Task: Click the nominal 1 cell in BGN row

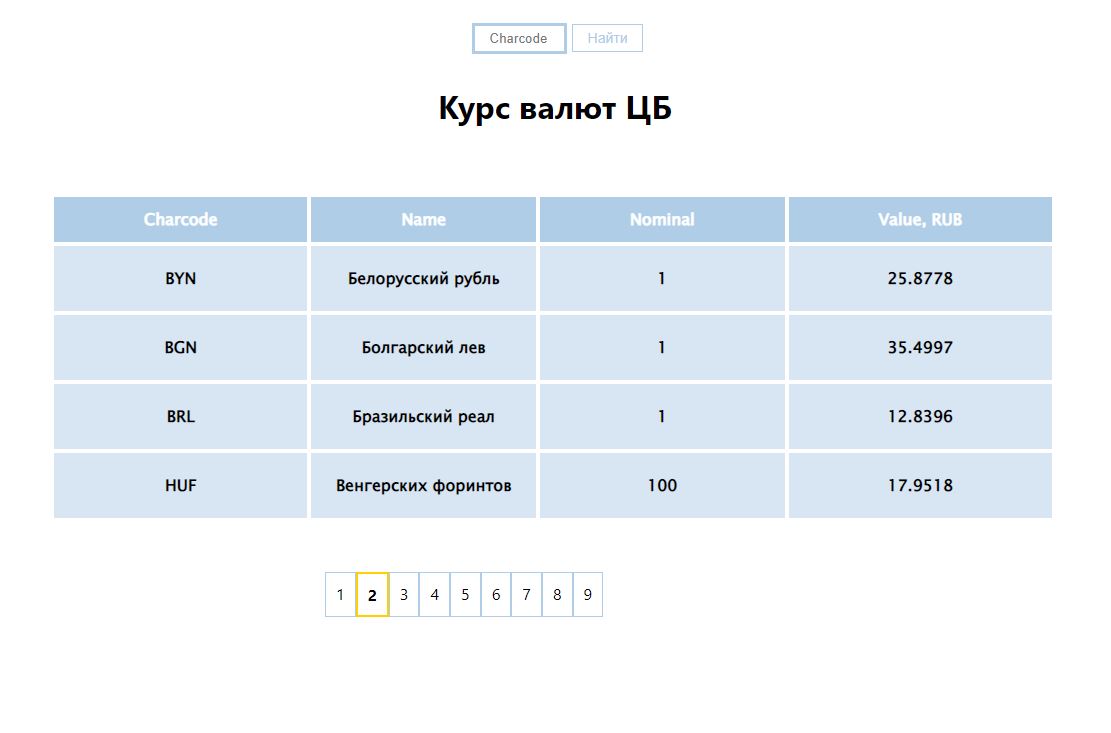Action: [662, 348]
